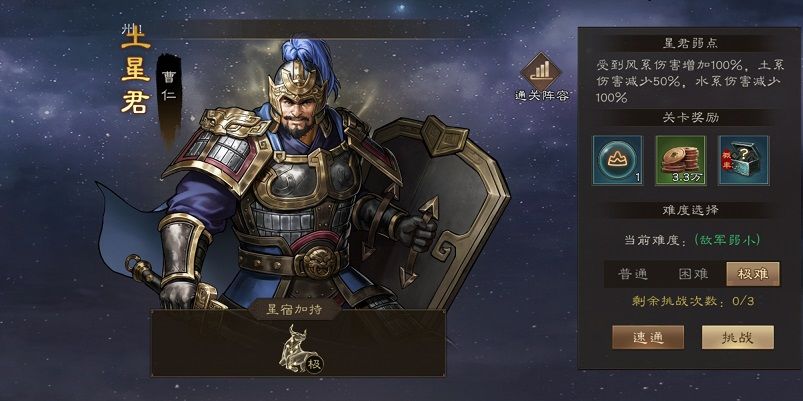Click the 星宿加持 panel header
The height and width of the screenshot is (401, 803).
295,310
